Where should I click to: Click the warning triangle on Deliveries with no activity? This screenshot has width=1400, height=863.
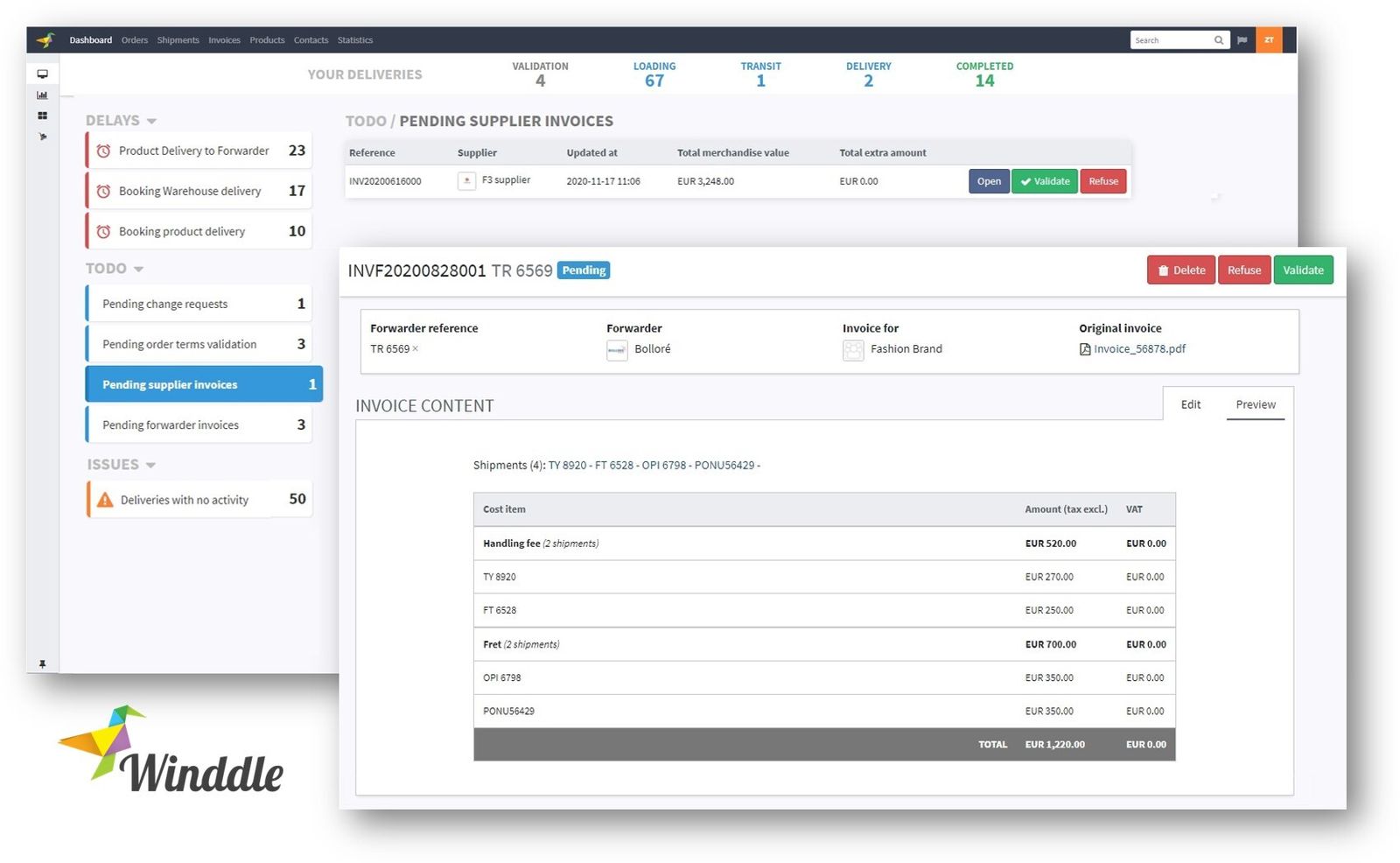tap(104, 499)
